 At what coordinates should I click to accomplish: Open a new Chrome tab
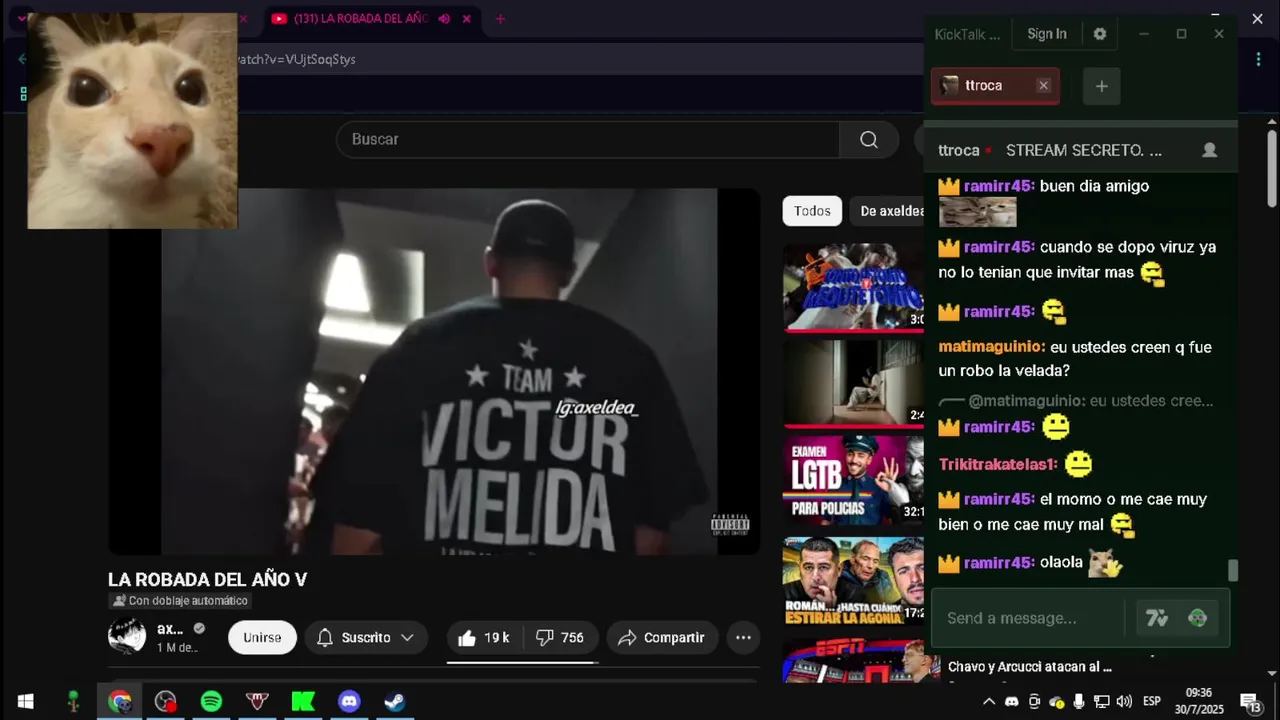(501, 19)
